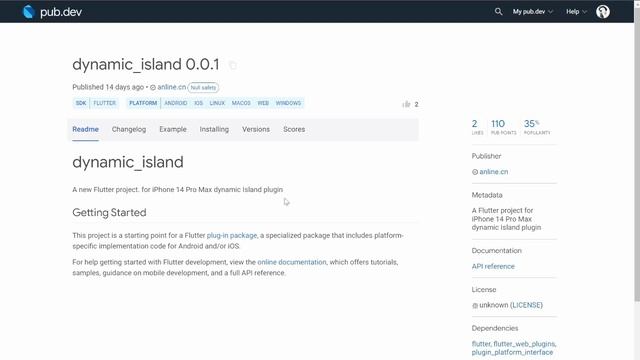This screenshot has height=360, width=640.
Task: Open the 110 pub points score
Action: click(x=503, y=127)
